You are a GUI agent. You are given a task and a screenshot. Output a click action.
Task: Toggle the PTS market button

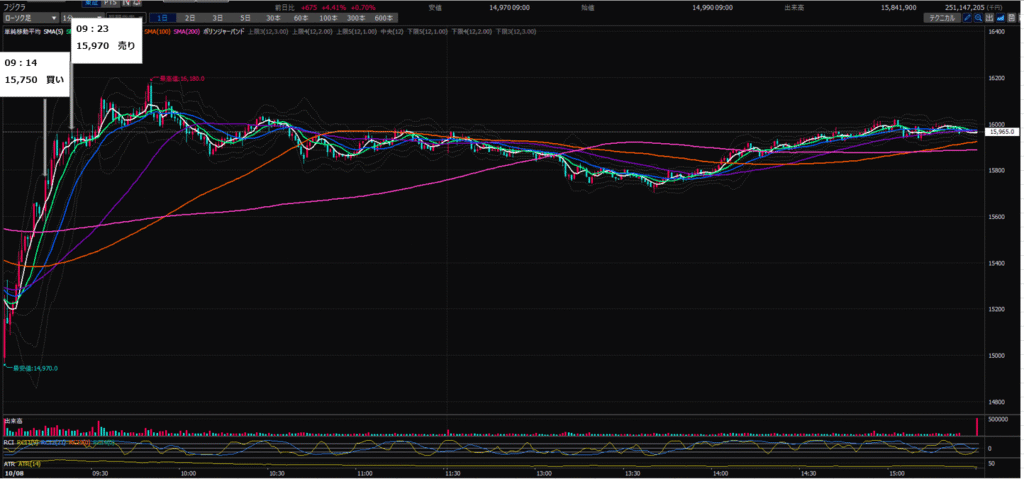pyautogui.click(x=111, y=3)
